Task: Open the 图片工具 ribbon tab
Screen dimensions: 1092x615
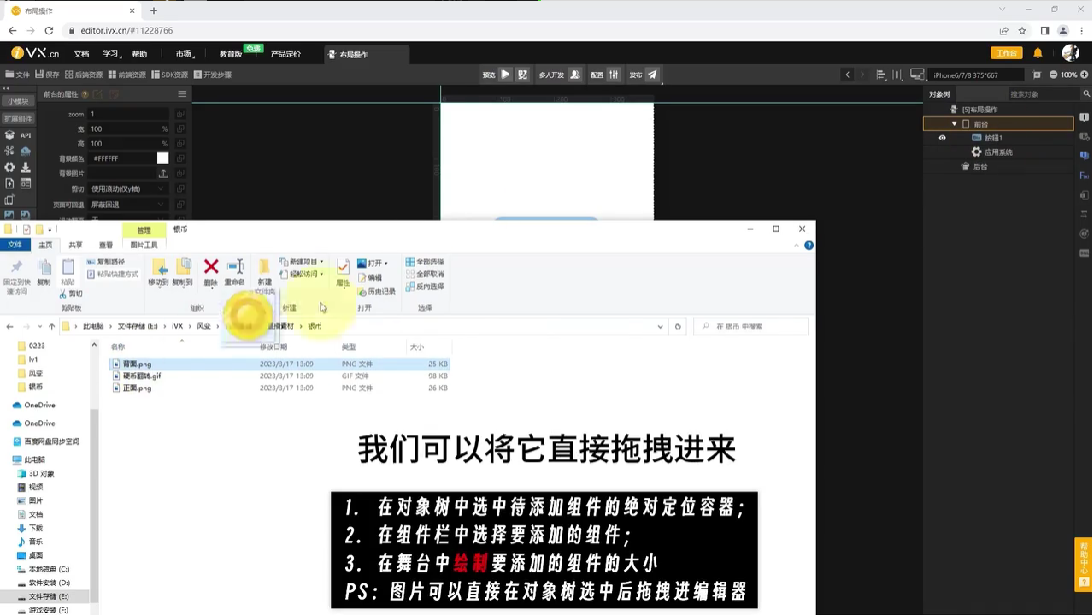Action: pos(144,245)
